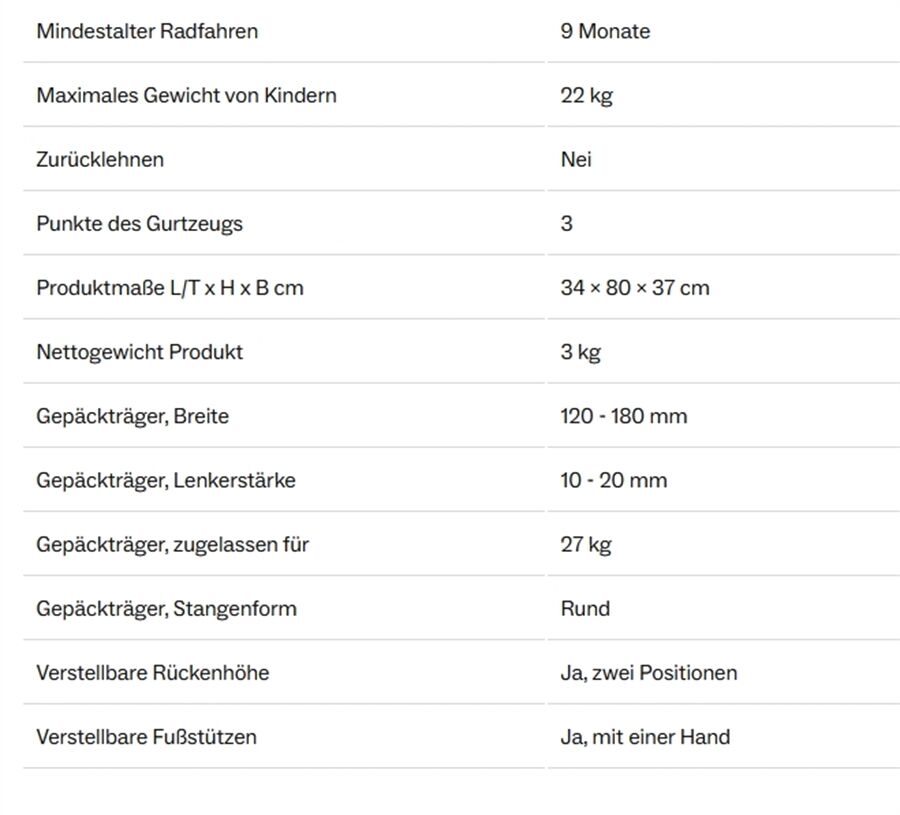Click "Gepäckträger, Breite" row label

(132, 416)
